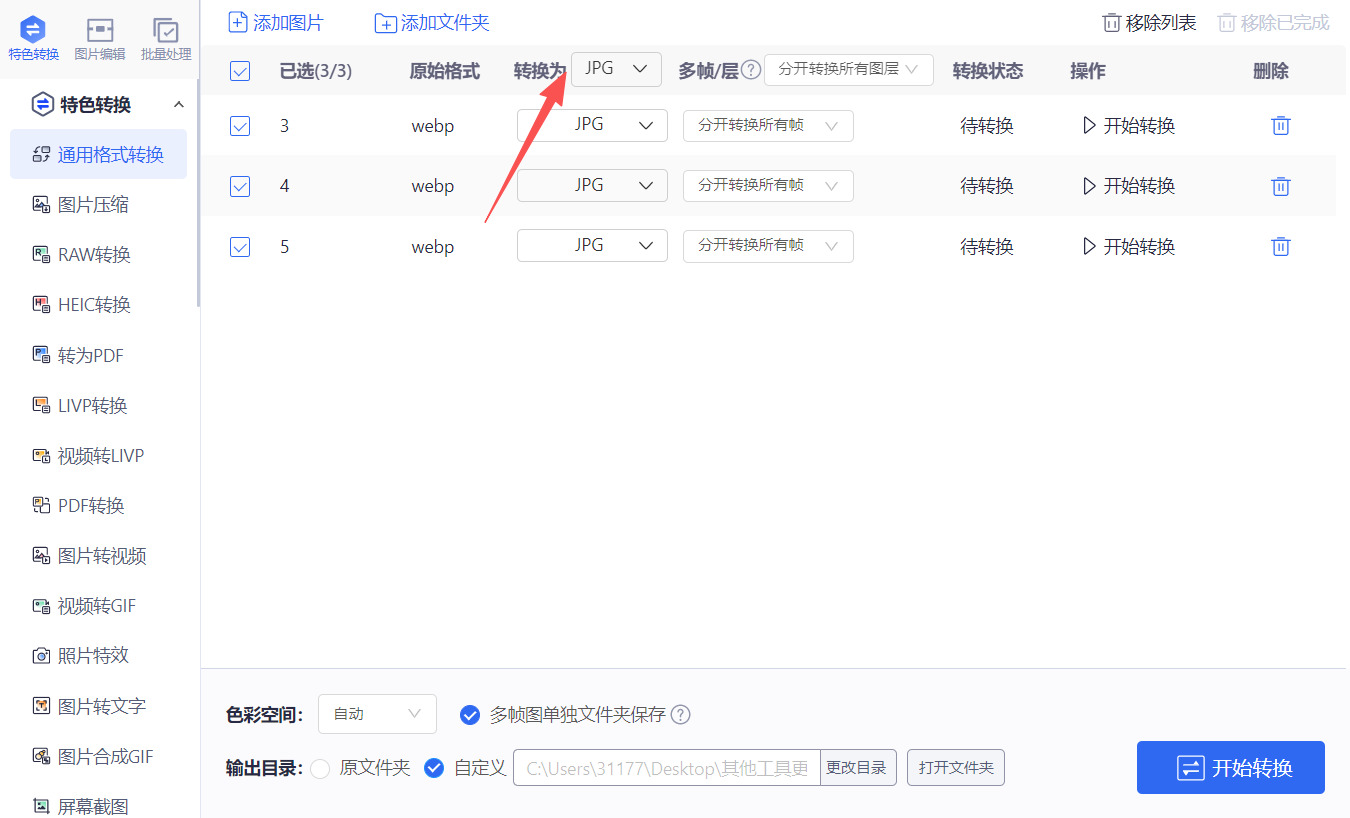1350x818 pixels.
Task: Open the header 转换为 JPG dropdown
Action: tap(616, 69)
